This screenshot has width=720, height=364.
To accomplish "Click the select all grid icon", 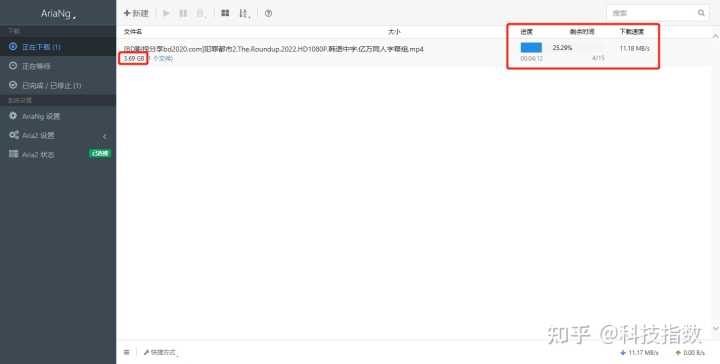I will pos(225,13).
